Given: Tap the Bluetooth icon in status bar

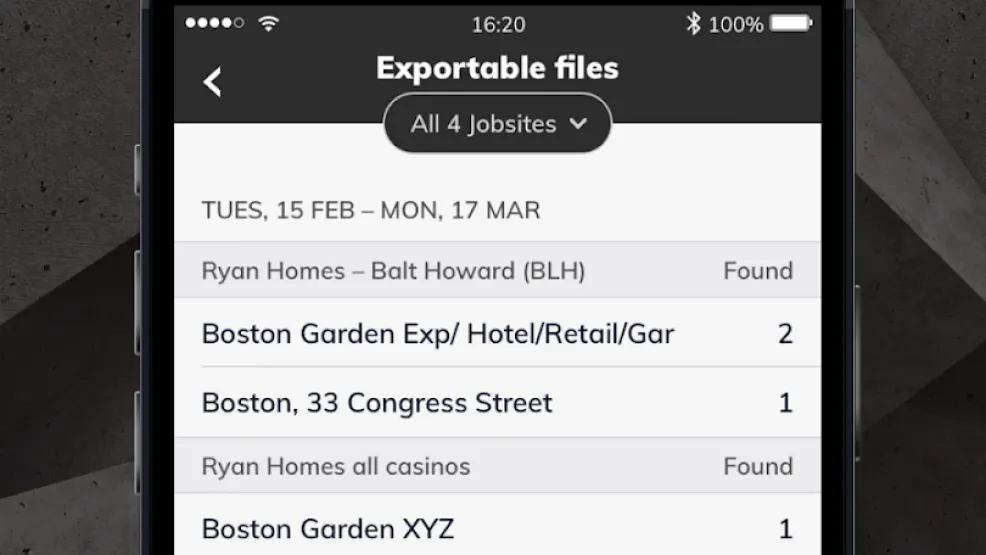Looking at the screenshot, I should [693, 24].
